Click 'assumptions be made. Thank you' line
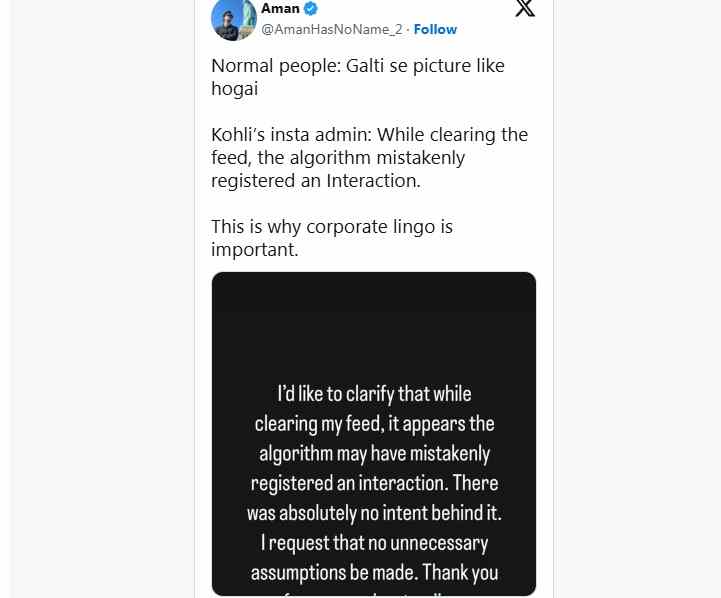The image size is (721, 598). coord(374,573)
